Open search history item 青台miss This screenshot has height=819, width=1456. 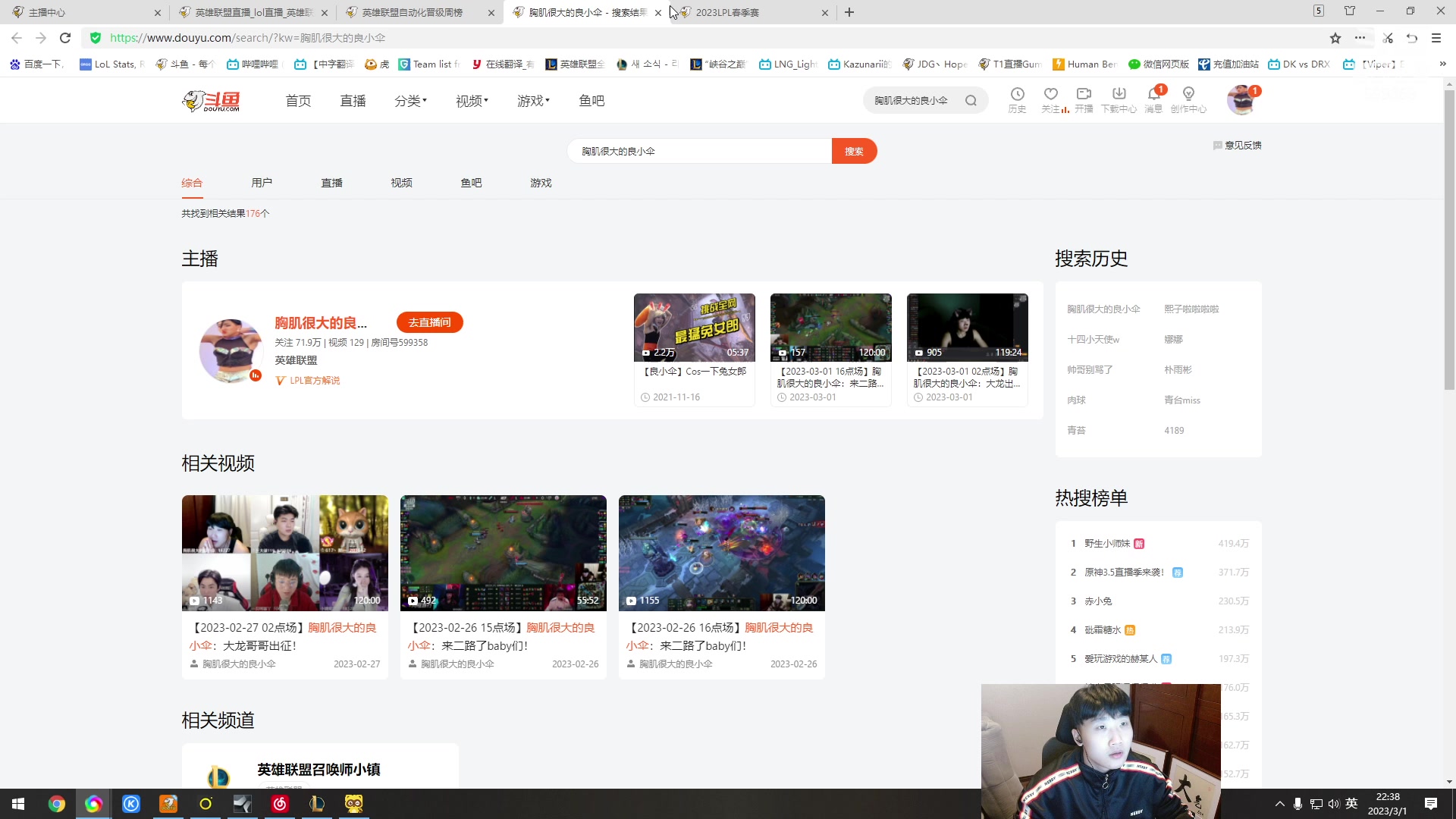[1182, 400]
